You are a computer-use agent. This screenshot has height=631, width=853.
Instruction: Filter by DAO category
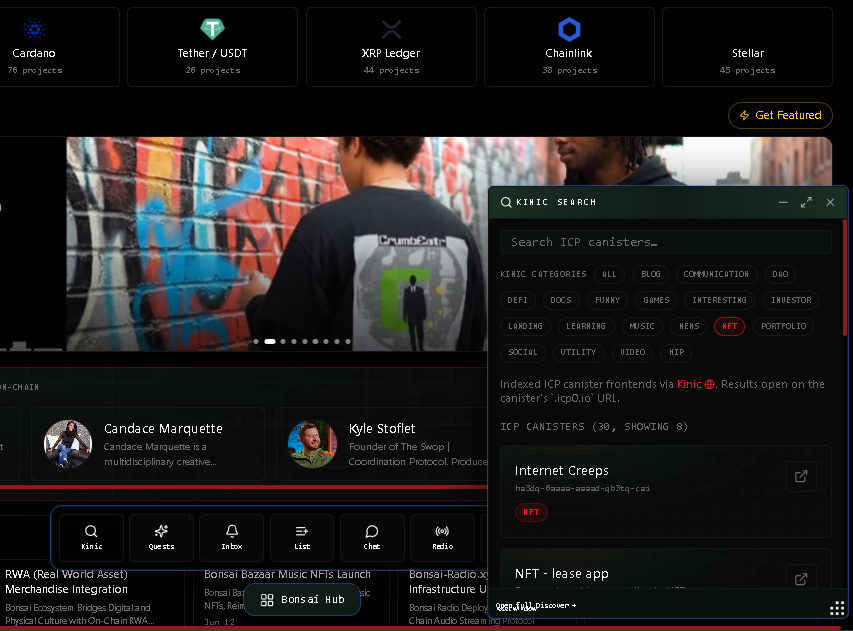coord(780,274)
